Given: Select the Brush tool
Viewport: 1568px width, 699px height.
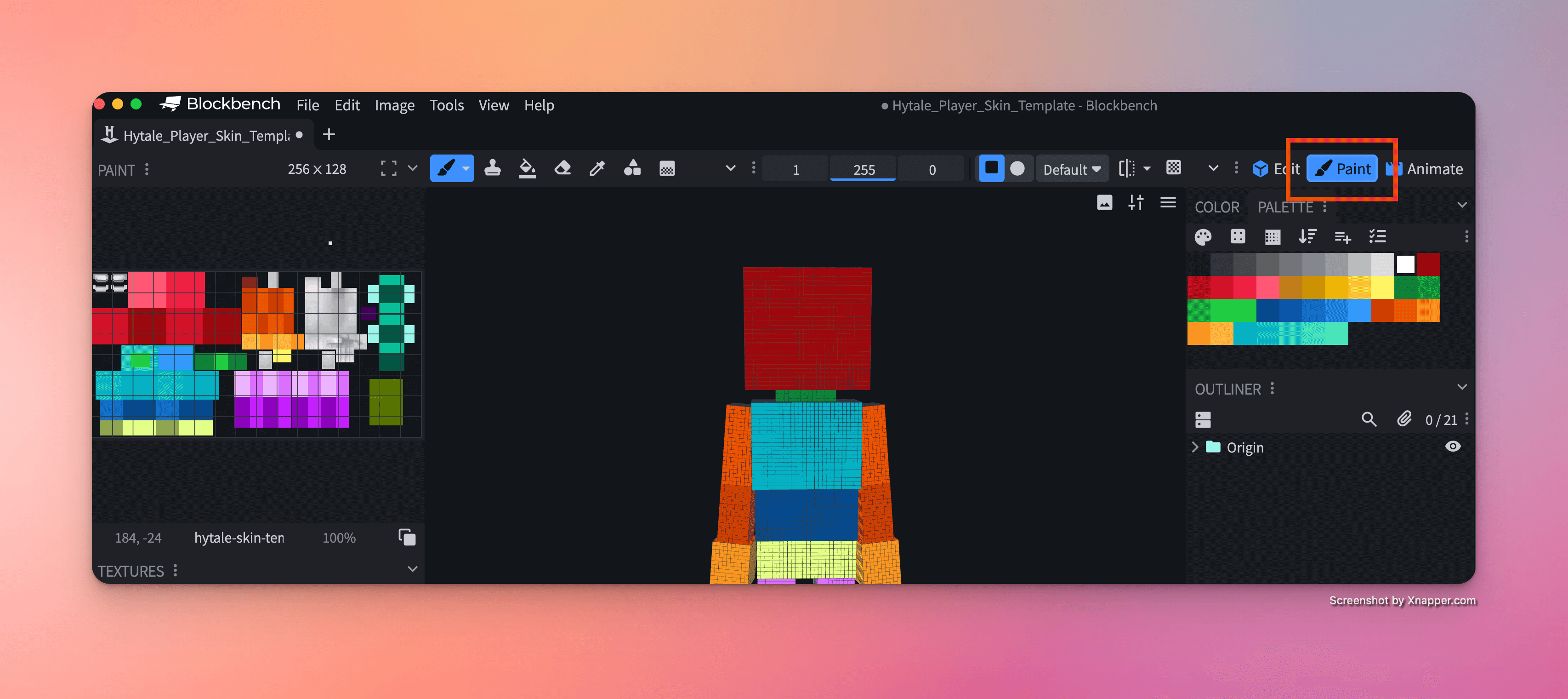Looking at the screenshot, I should click(x=448, y=168).
